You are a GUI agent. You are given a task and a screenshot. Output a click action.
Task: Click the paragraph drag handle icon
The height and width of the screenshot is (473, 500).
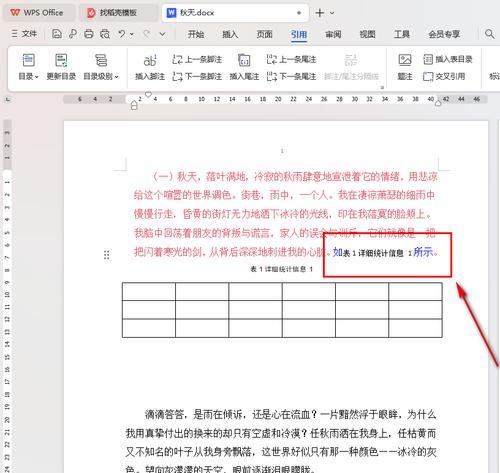107,255
